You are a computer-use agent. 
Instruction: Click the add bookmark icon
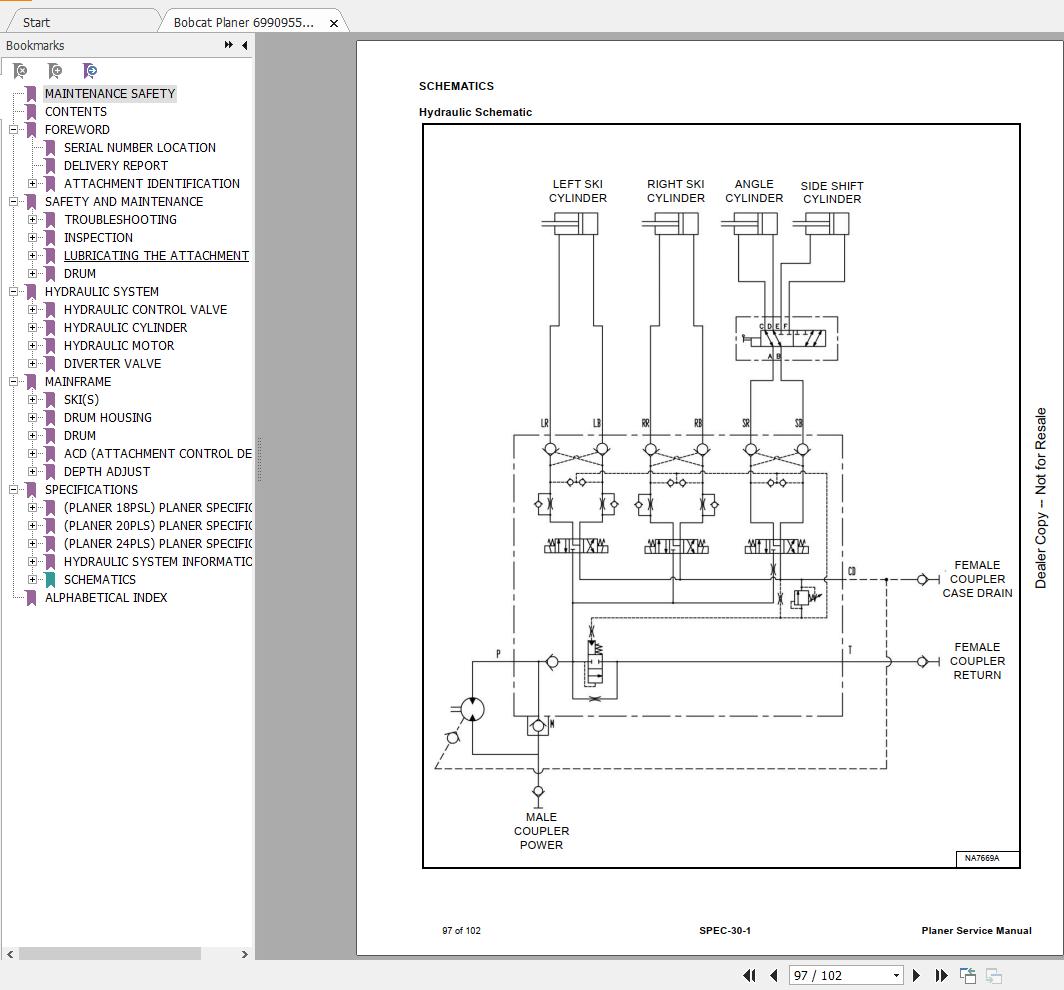pos(55,71)
